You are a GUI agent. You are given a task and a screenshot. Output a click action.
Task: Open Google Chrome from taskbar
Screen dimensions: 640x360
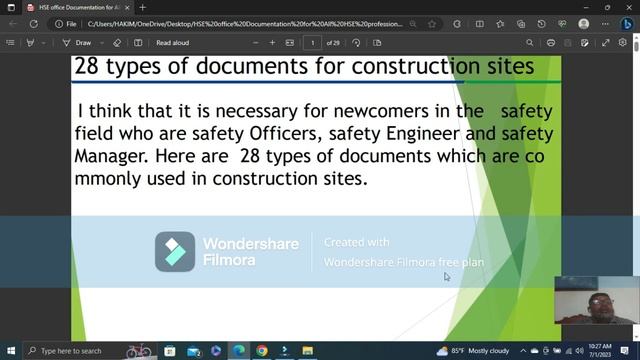point(262,351)
